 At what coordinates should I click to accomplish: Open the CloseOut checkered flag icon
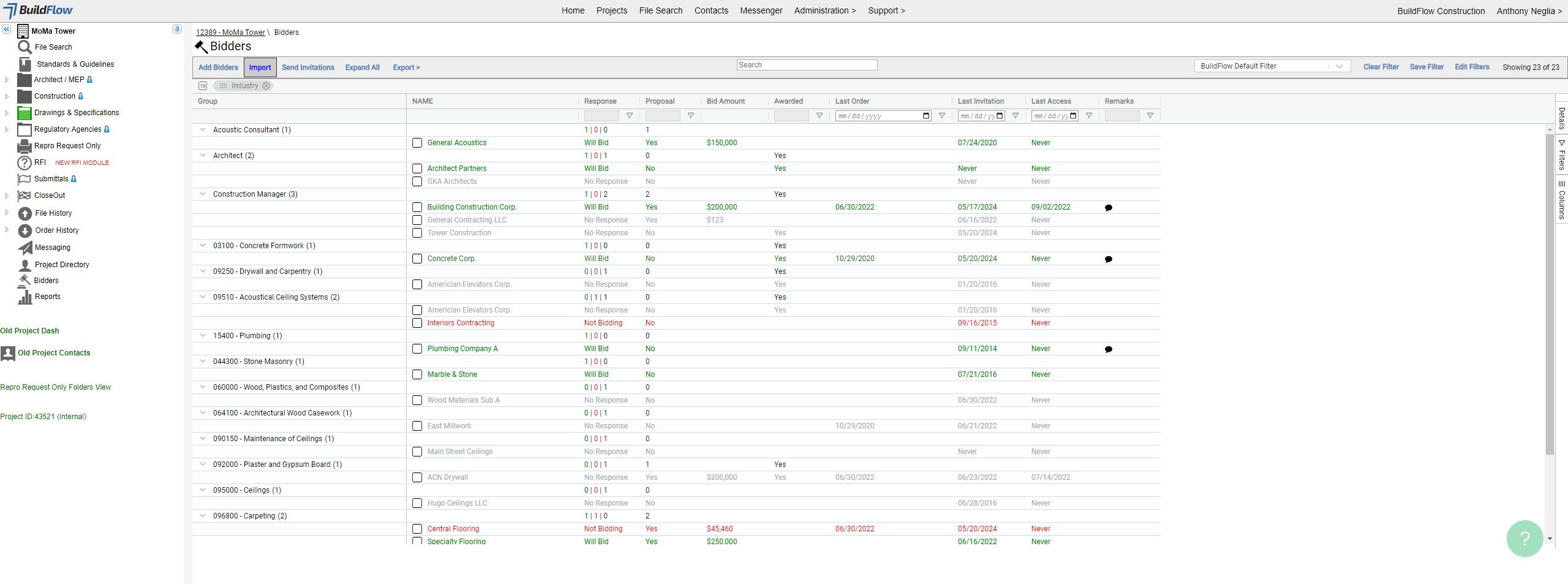click(x=24, y=195)
